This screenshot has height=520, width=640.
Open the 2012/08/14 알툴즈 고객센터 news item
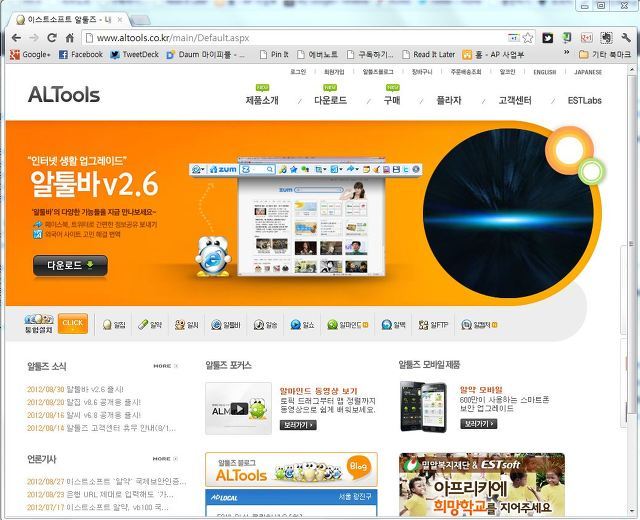click(x=101, y=428)
